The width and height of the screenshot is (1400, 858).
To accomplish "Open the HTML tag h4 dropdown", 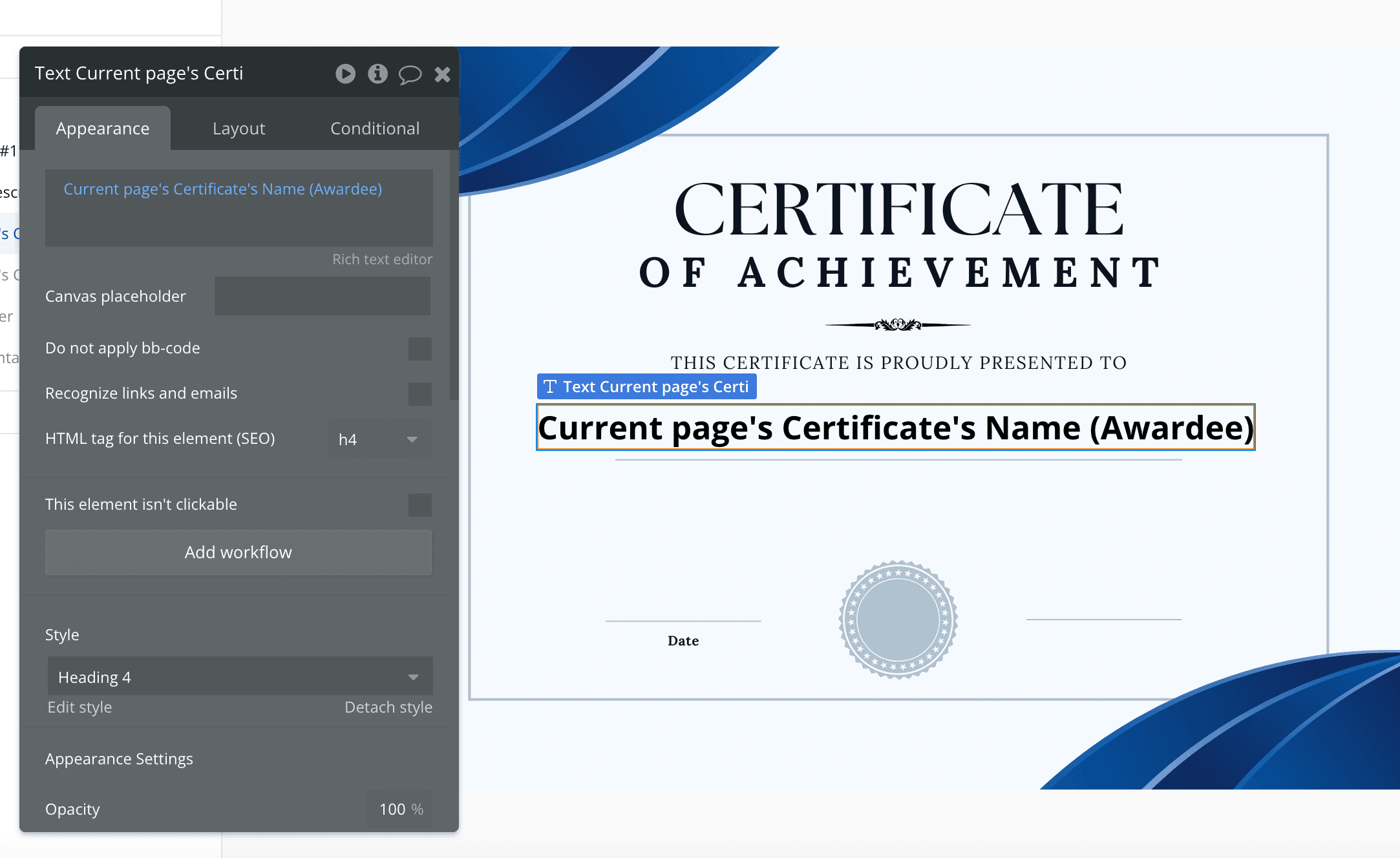I will [379, 439].
